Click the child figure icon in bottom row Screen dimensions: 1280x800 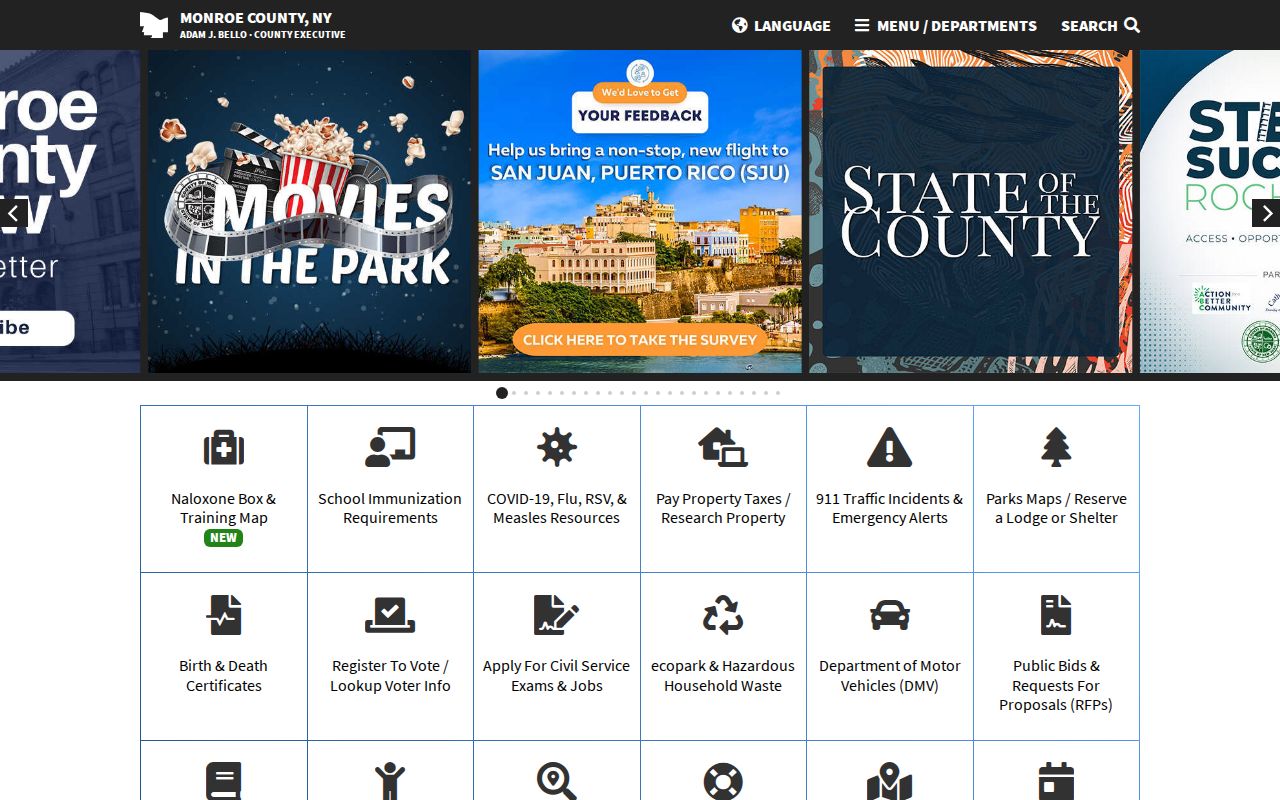(390, 781)
